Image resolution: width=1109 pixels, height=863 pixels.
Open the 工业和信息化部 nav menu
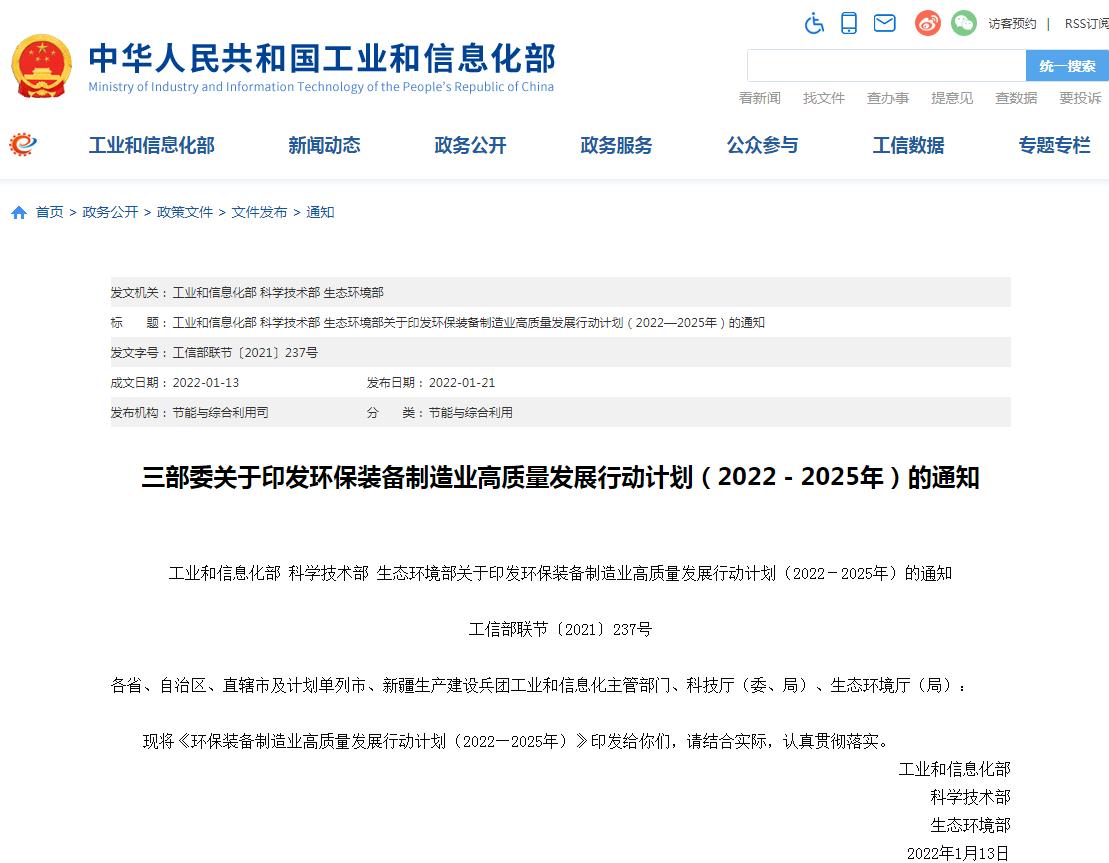[151, 145]
